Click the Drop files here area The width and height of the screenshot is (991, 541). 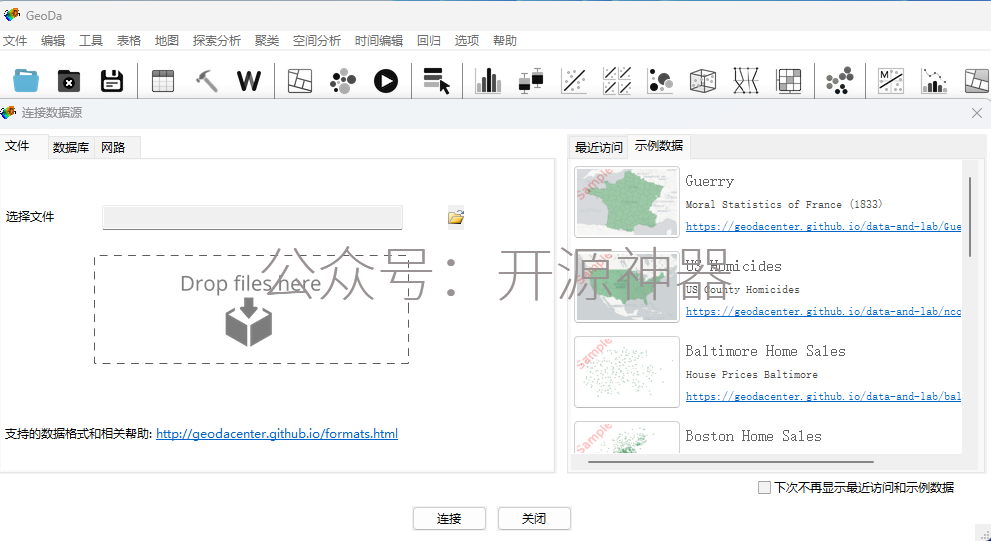pos(252,310)
